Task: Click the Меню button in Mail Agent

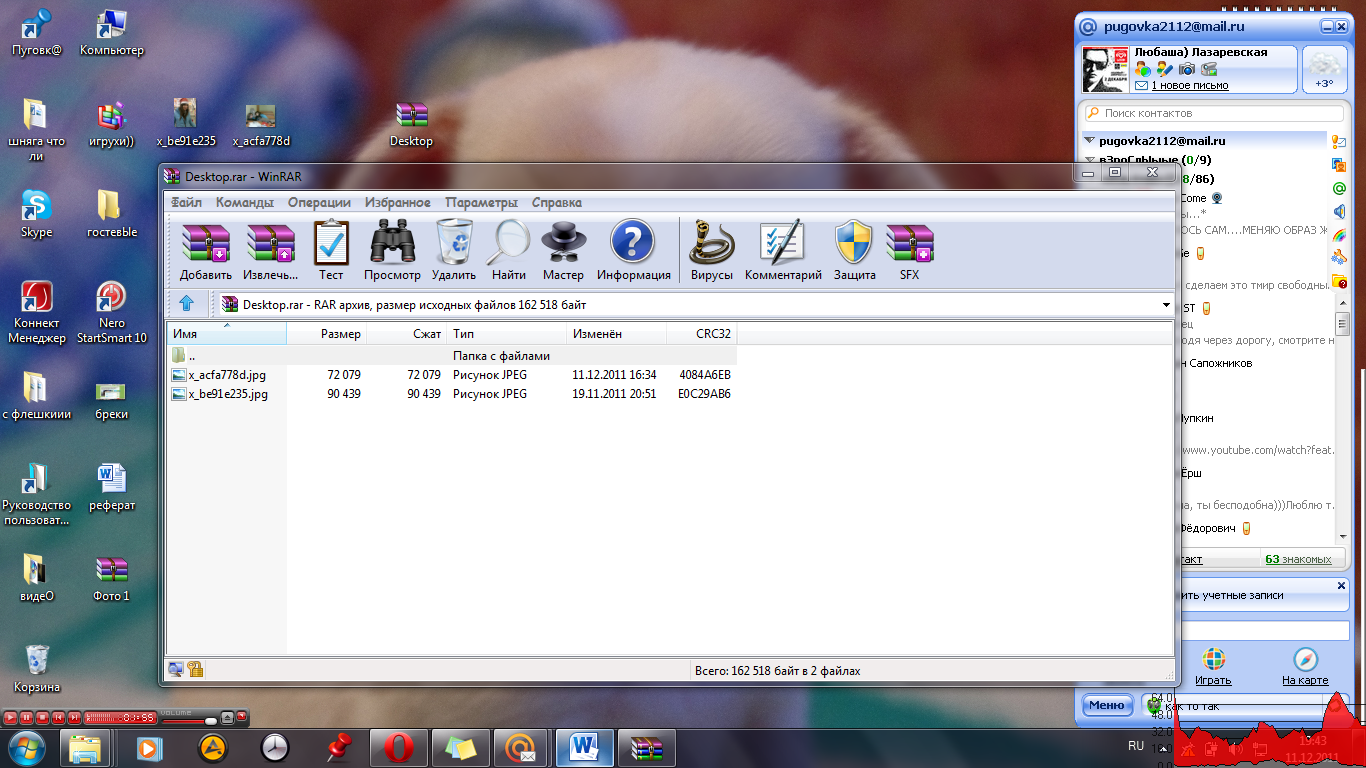Action: (1107, 705)
